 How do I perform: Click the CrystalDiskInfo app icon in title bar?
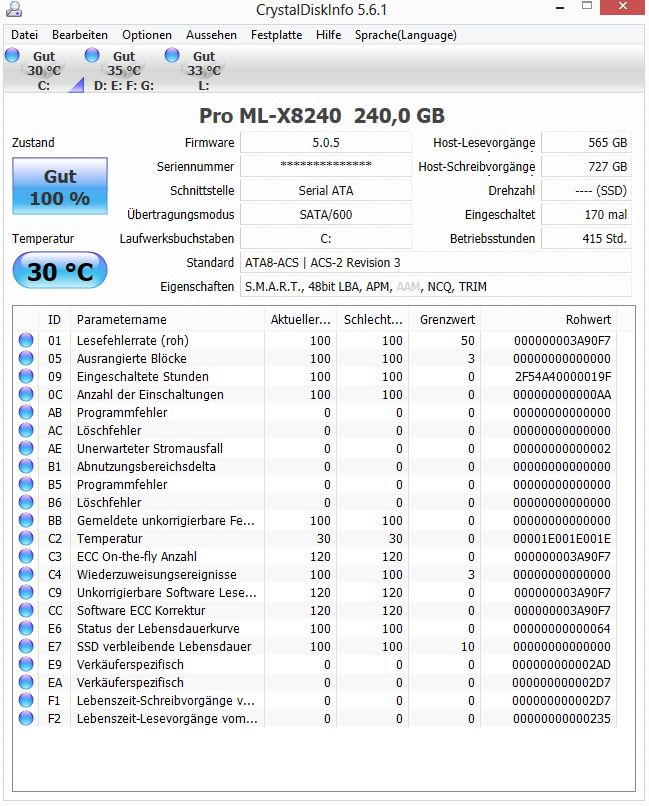[x=14, y=9]
